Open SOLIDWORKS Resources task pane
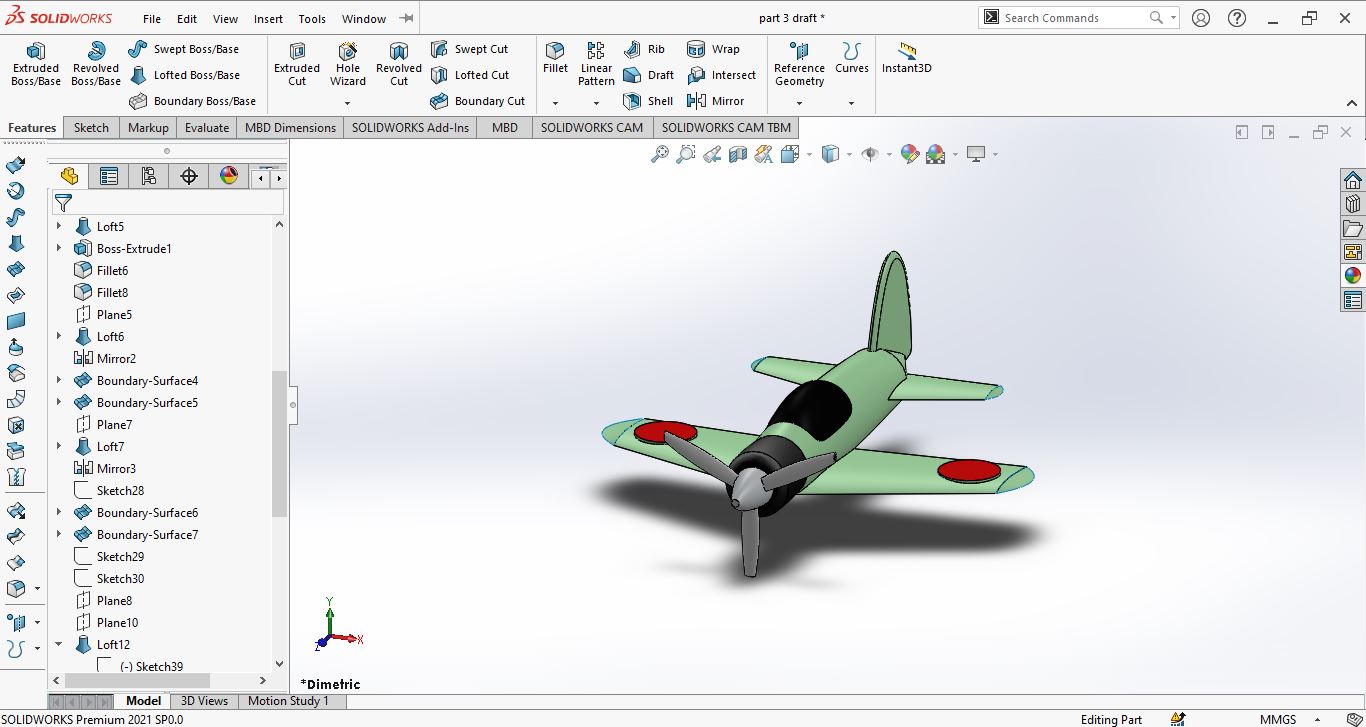 pyautogui.click(x=1353, y=181)
